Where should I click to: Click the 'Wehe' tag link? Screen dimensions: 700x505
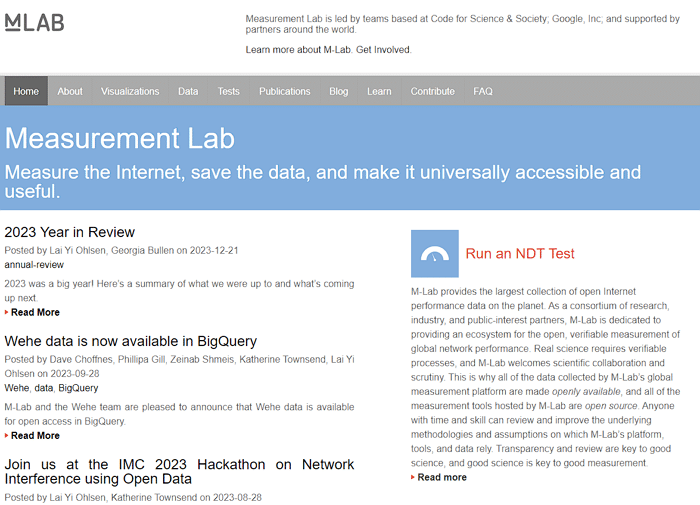17,388
